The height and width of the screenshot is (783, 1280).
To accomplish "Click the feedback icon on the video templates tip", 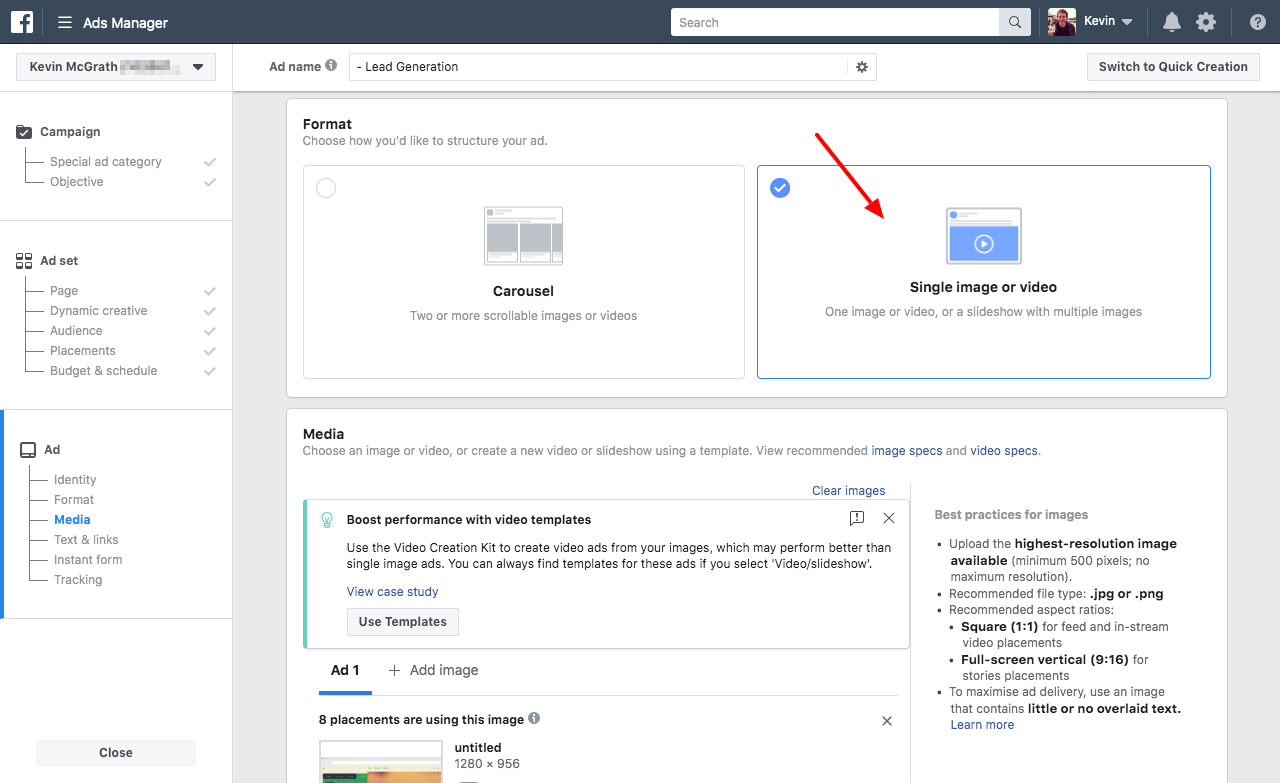I will [x=856, y=518].
